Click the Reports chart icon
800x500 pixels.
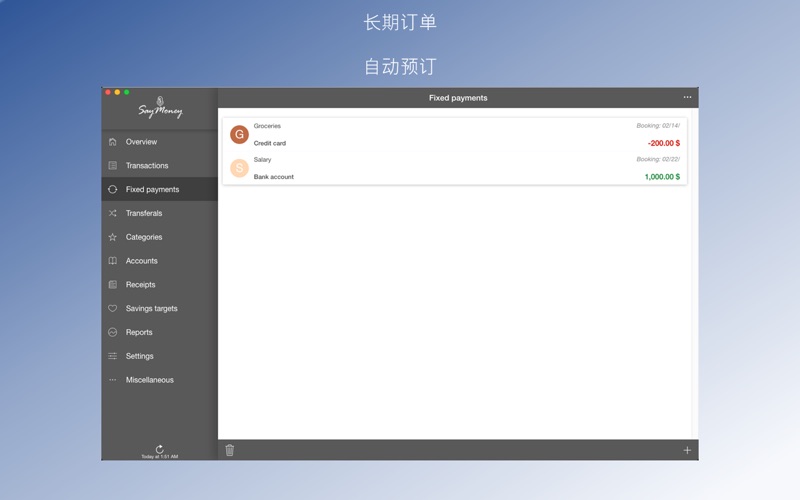tap(113, 332)
